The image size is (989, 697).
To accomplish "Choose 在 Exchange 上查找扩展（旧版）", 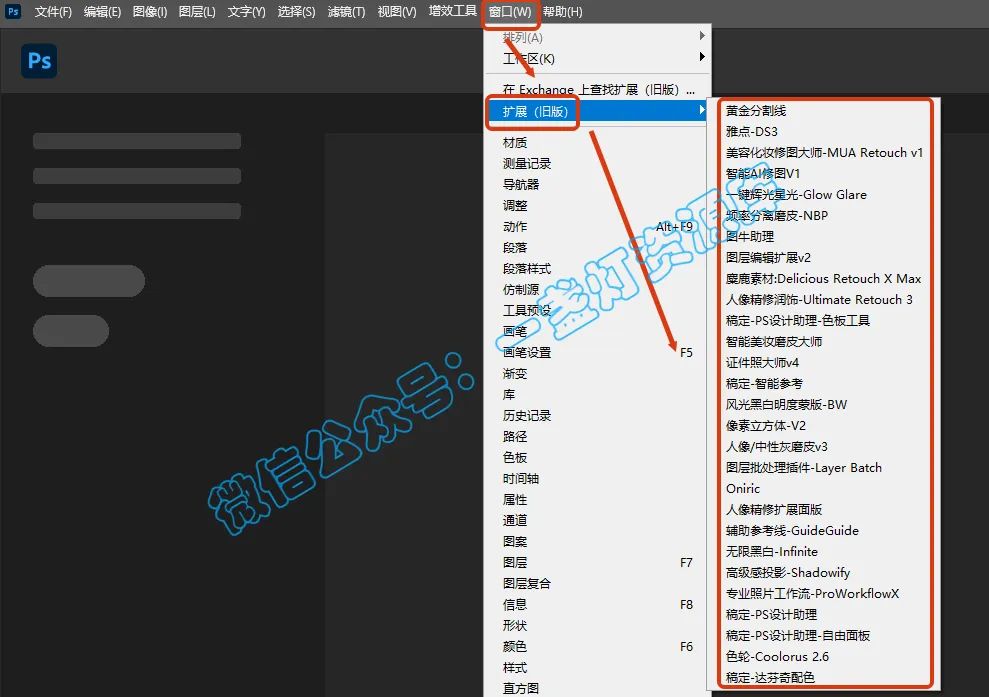I will pyautogui.click(x=597, y=90).
